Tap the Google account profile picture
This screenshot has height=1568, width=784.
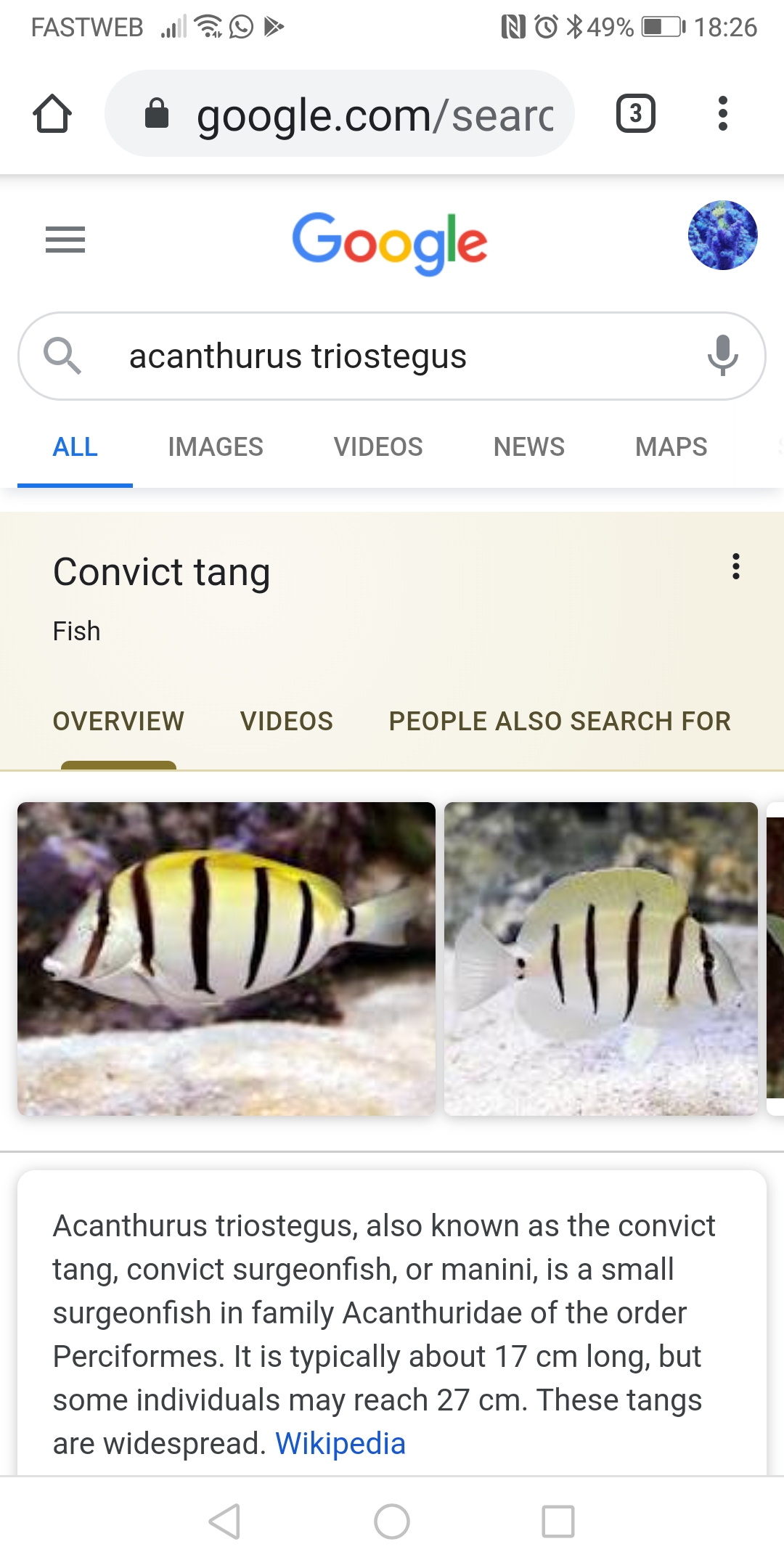click(x=723, y=235)
